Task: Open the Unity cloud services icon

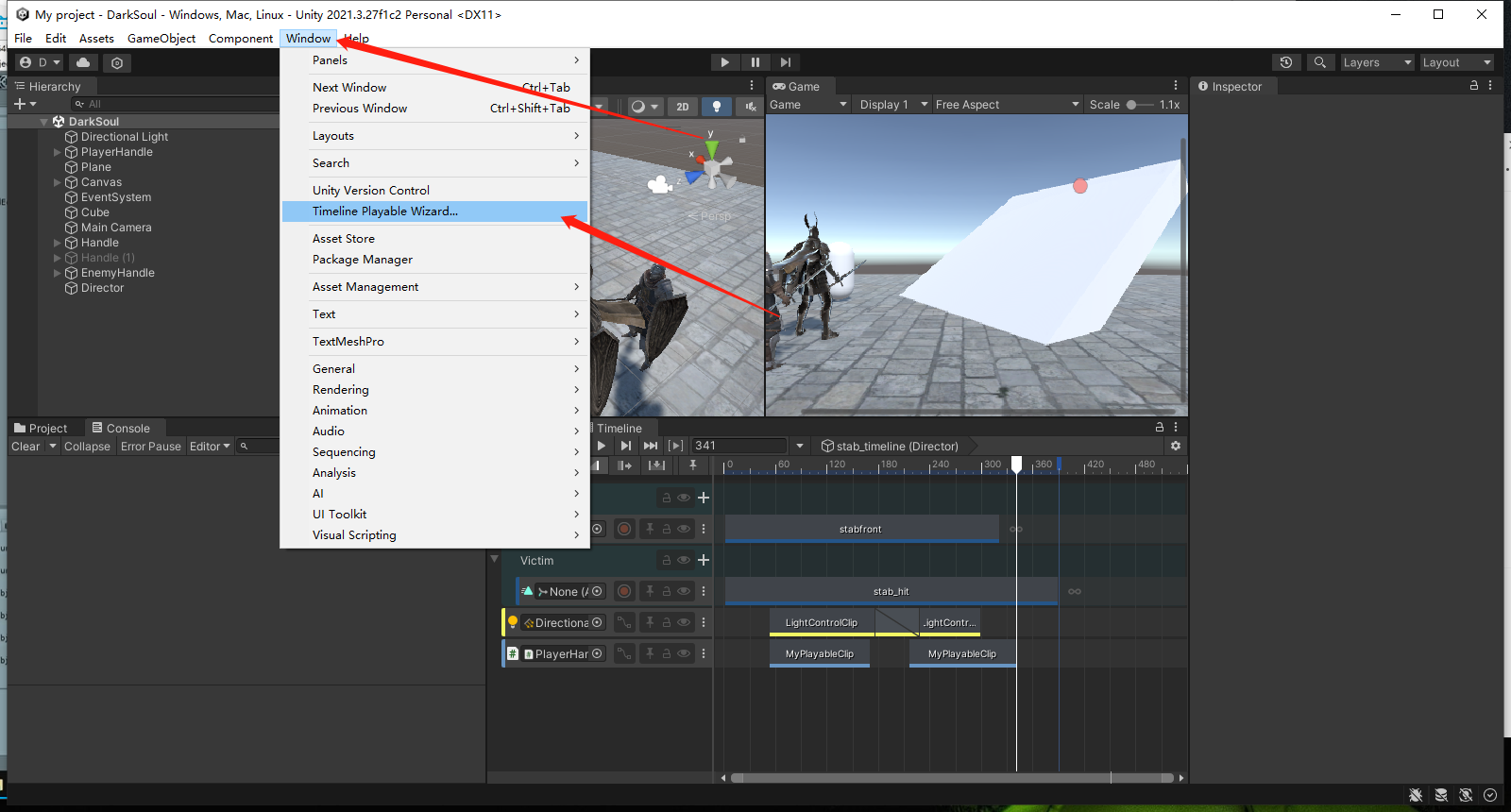Action: [x=83, y=62]
